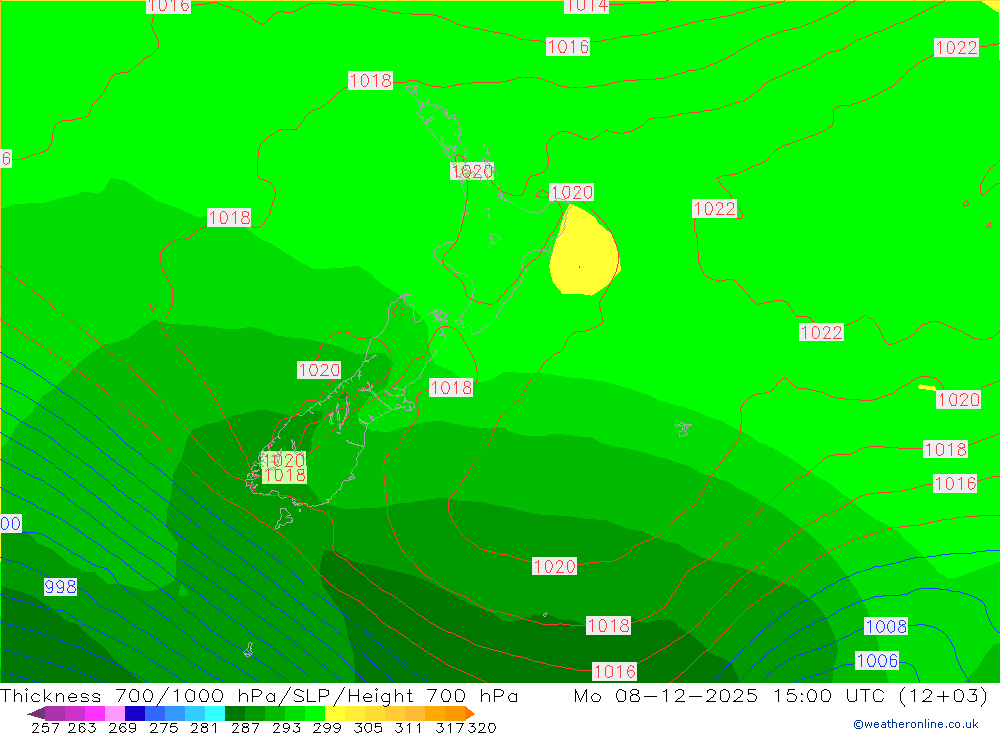Click the 1014 label at the top edge
Viewport: 1000px width, 733px height.
point(587,6)
